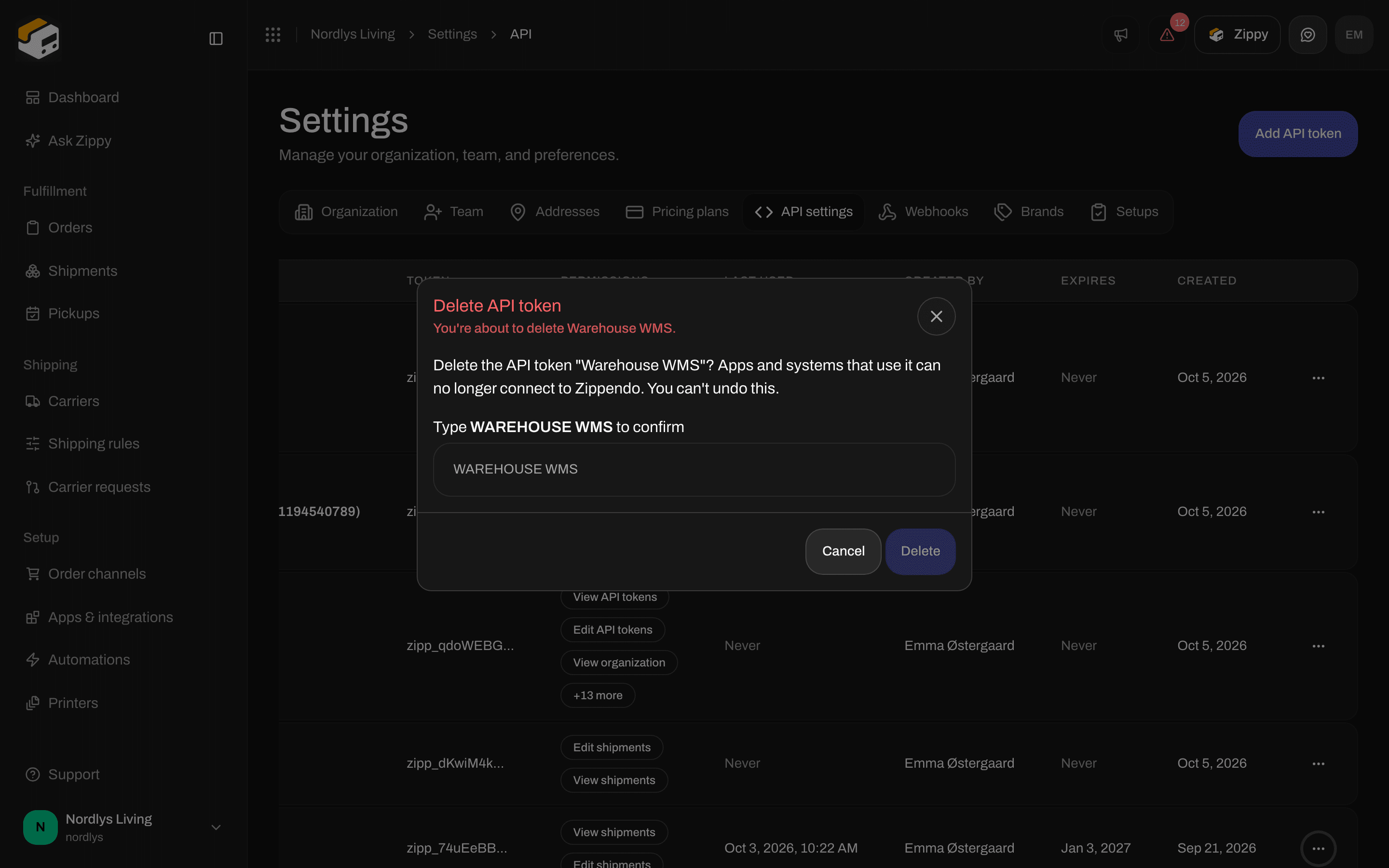
Task: Select the API settings tab
Action: tap(803, 212)
